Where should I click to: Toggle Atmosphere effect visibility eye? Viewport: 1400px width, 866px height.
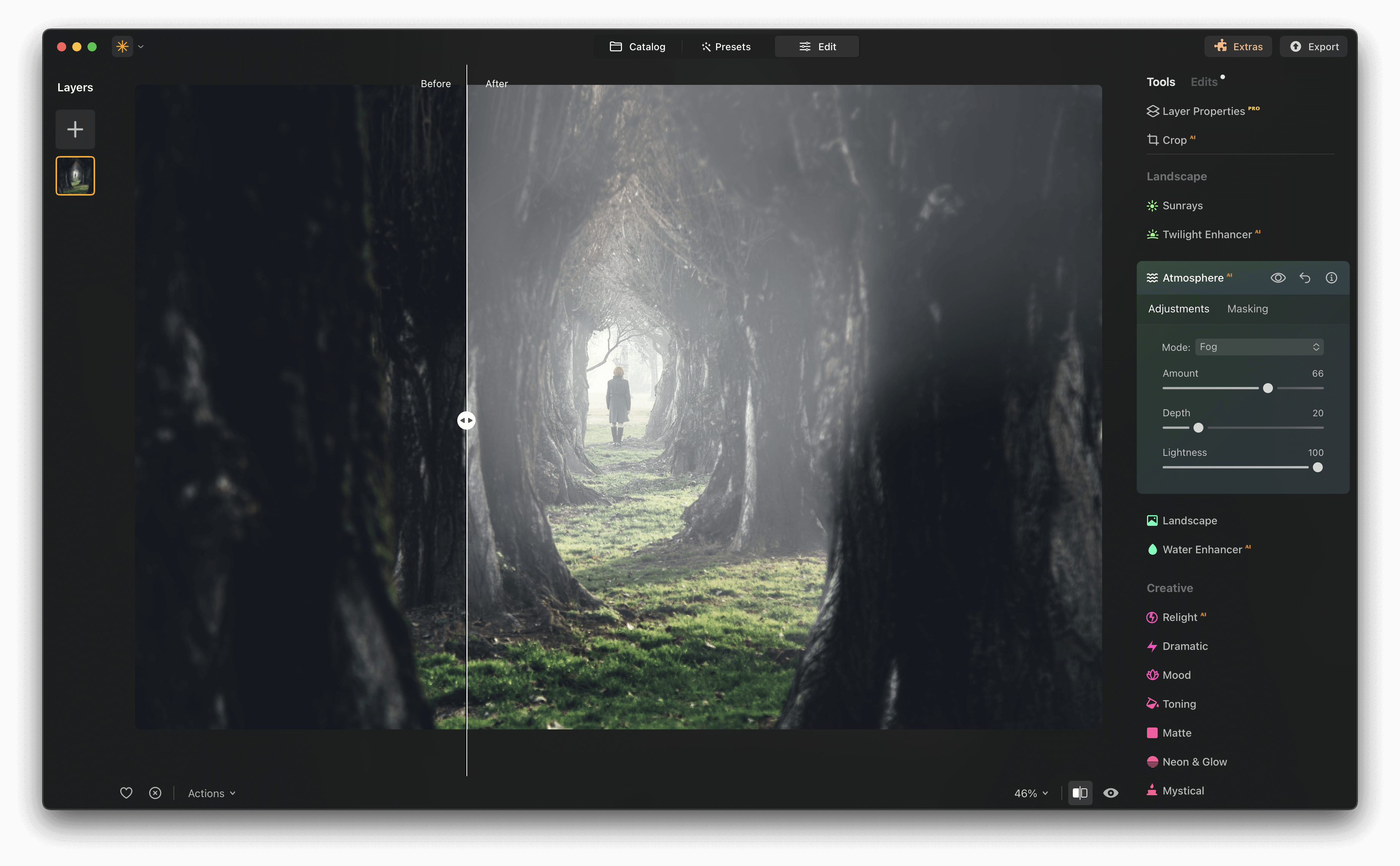[x=1278, y=278]
